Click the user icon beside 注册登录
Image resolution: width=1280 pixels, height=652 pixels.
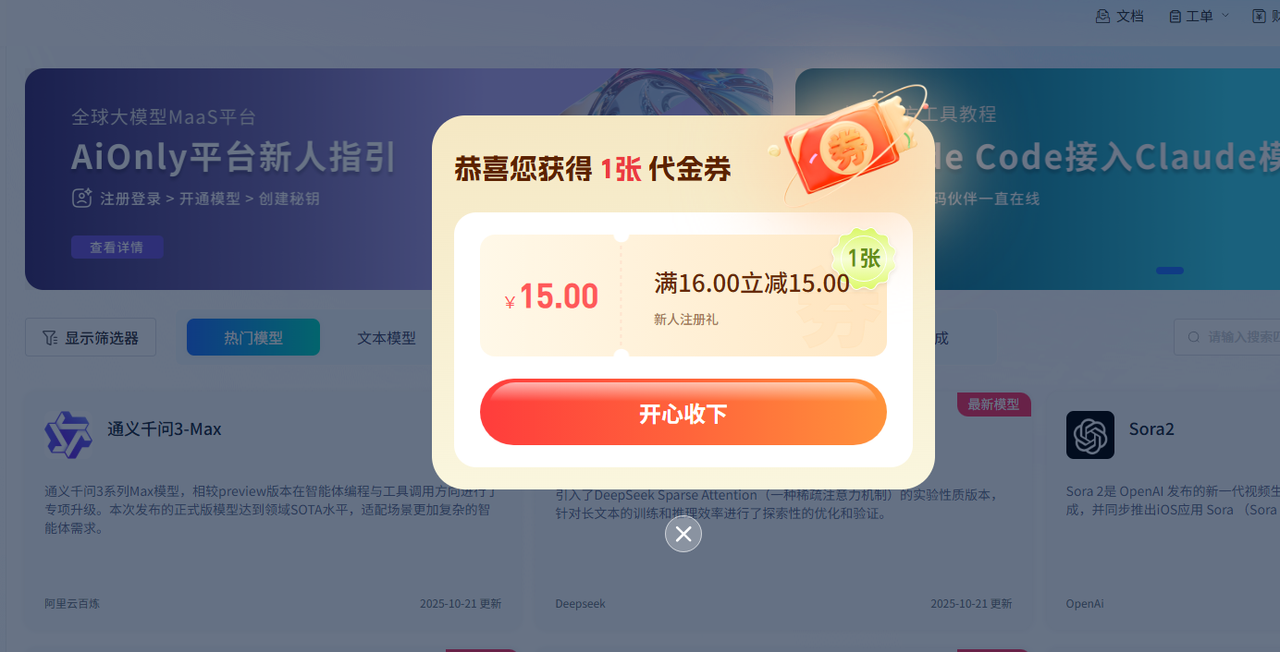(x=82, y=198)
